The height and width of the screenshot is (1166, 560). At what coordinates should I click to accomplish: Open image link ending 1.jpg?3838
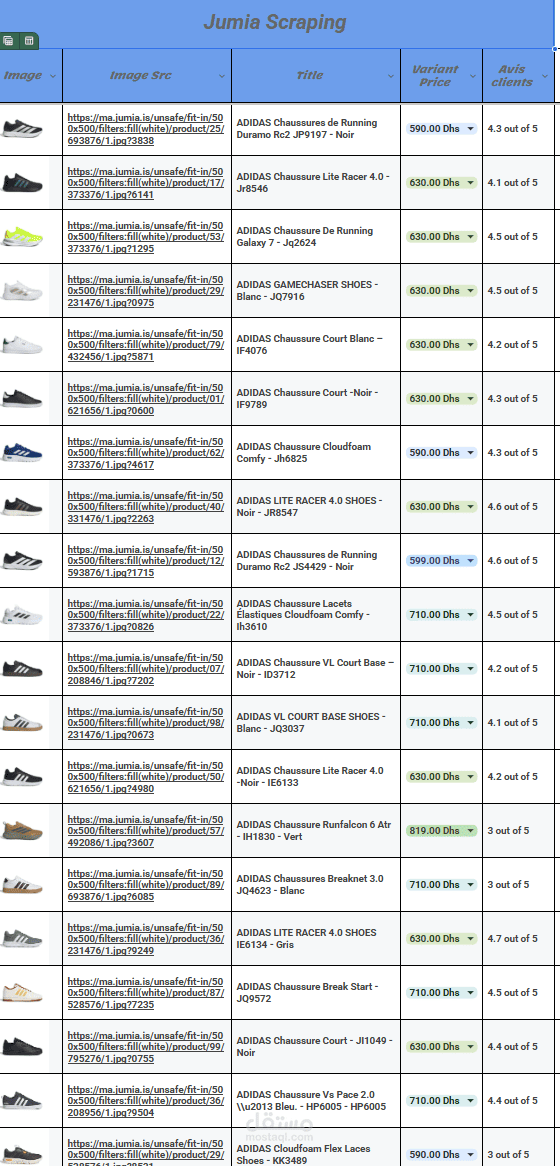146,129
